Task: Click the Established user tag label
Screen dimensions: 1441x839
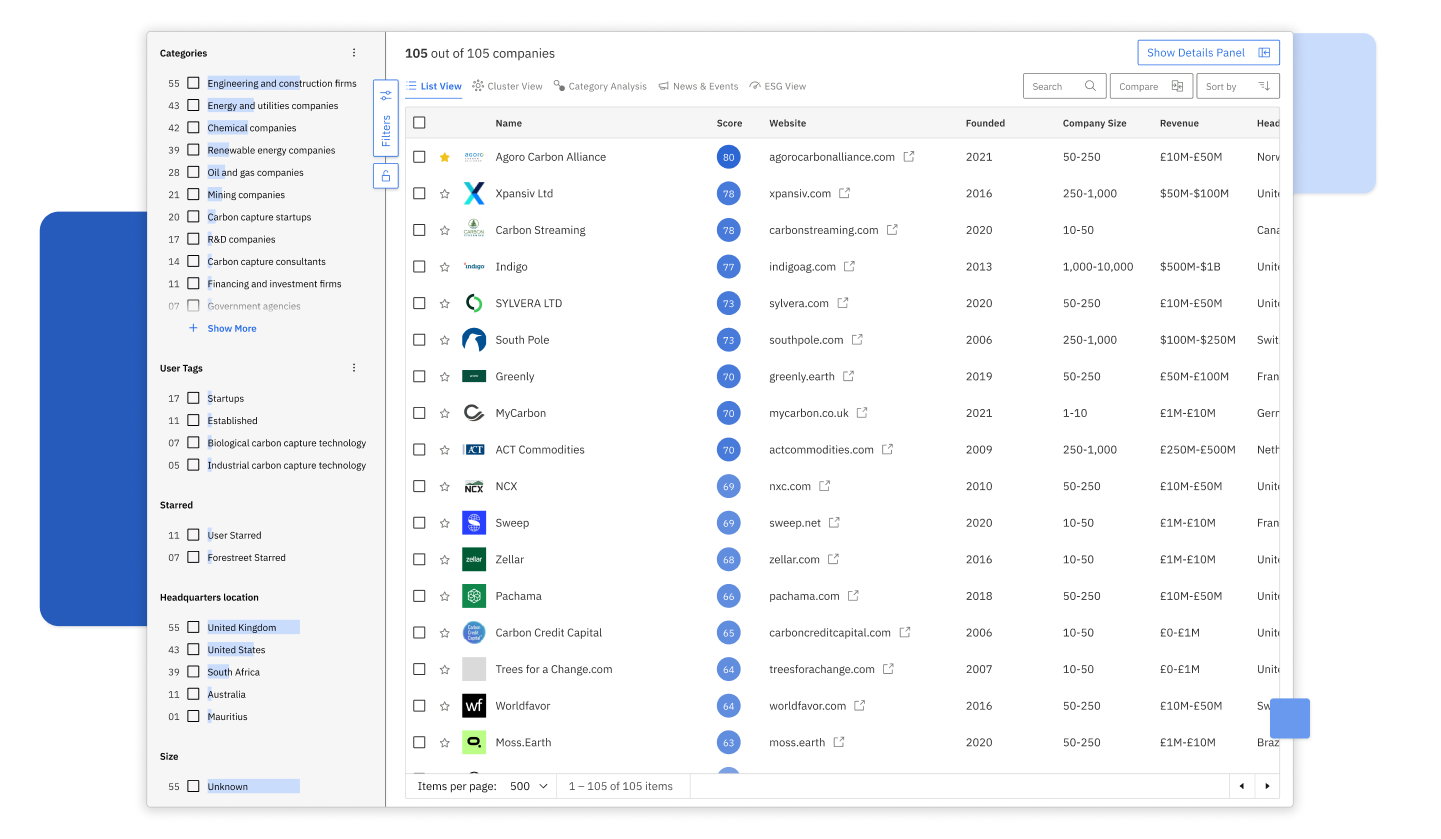Action: (232, 421)
